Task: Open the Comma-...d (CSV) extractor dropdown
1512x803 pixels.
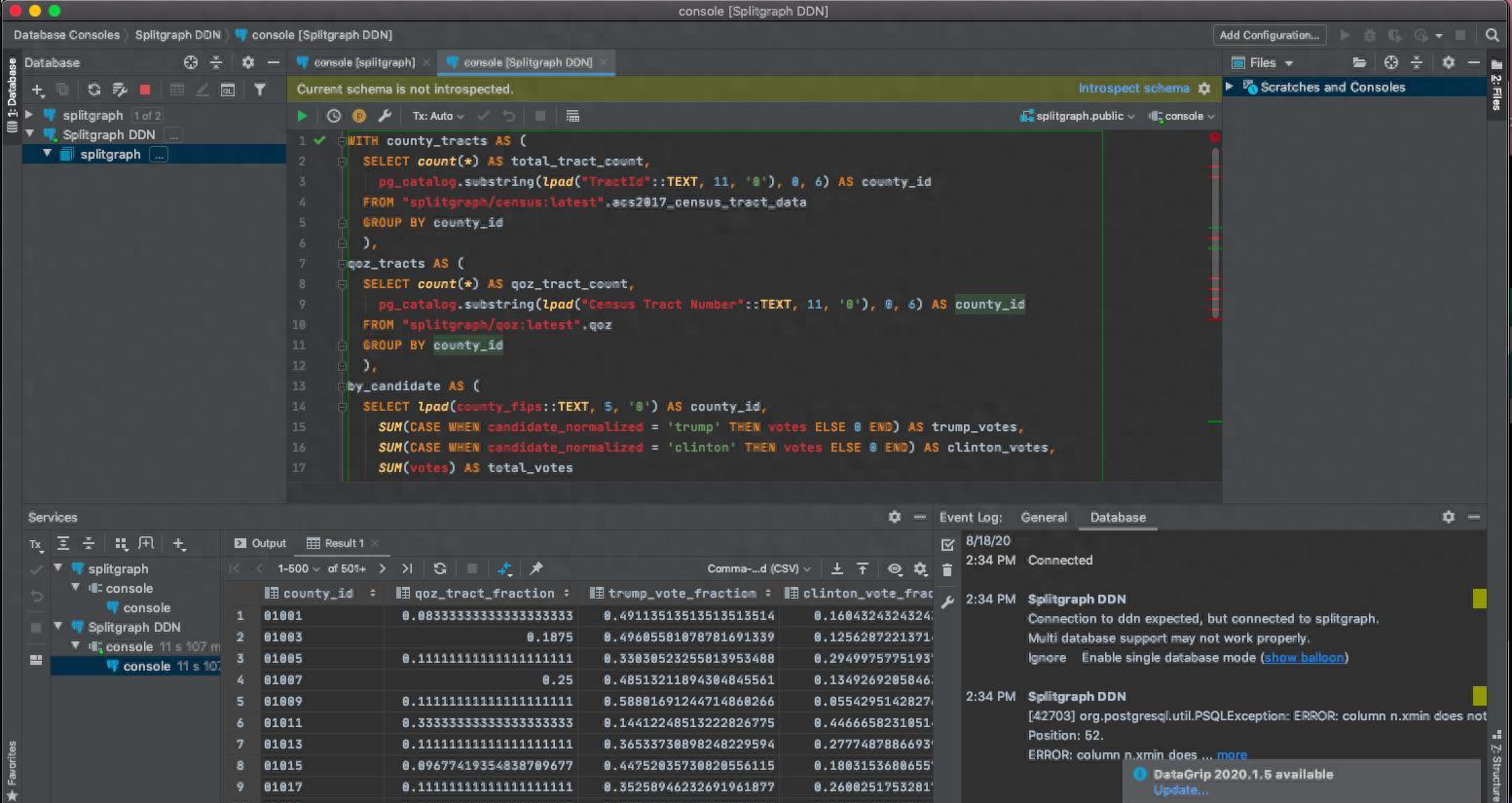Action: coord(759,568)
